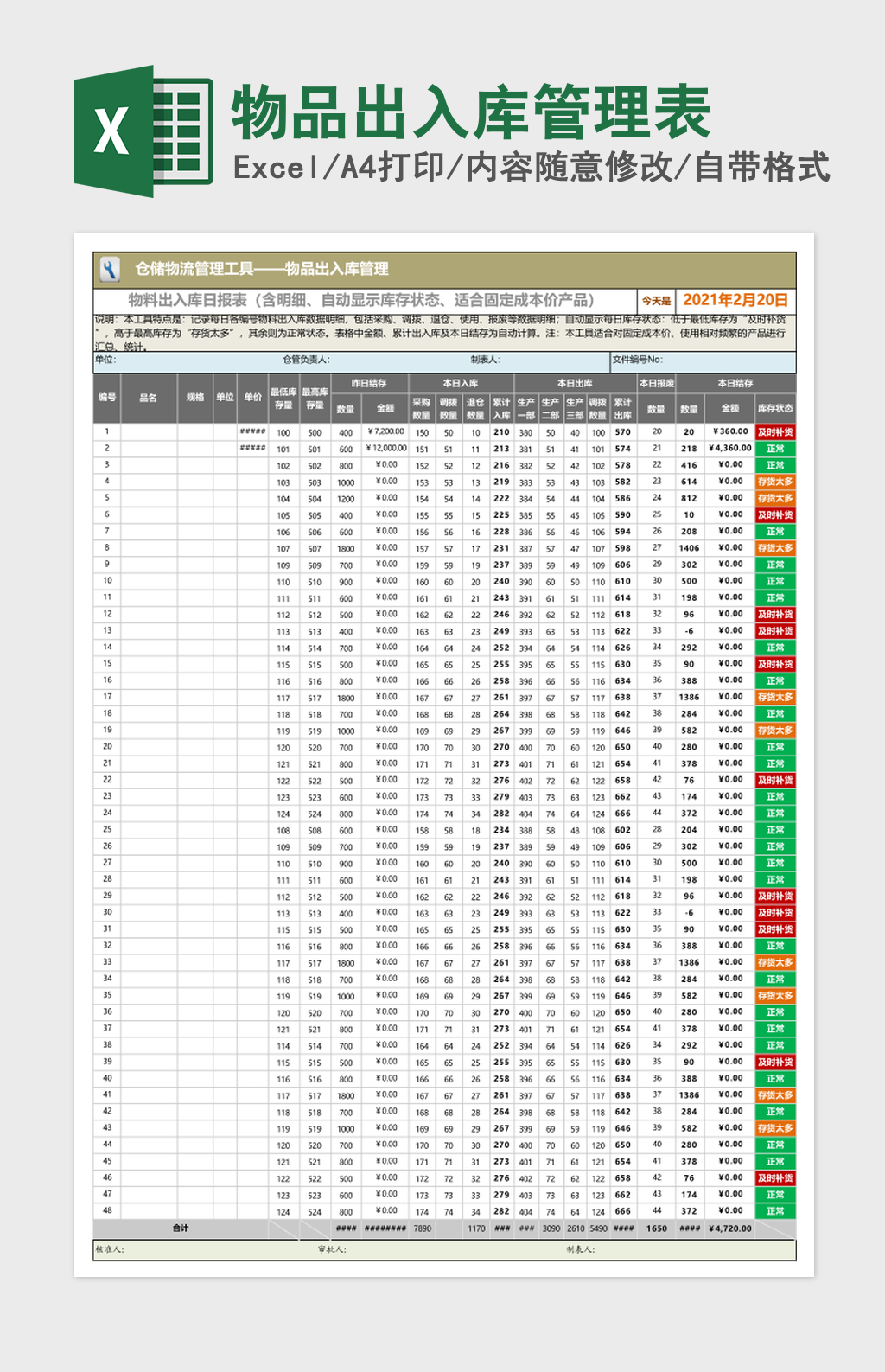Click the ¥360.00 balance amount in row 1
This screenshot has height=1372, width=885.
pos(730,431)
